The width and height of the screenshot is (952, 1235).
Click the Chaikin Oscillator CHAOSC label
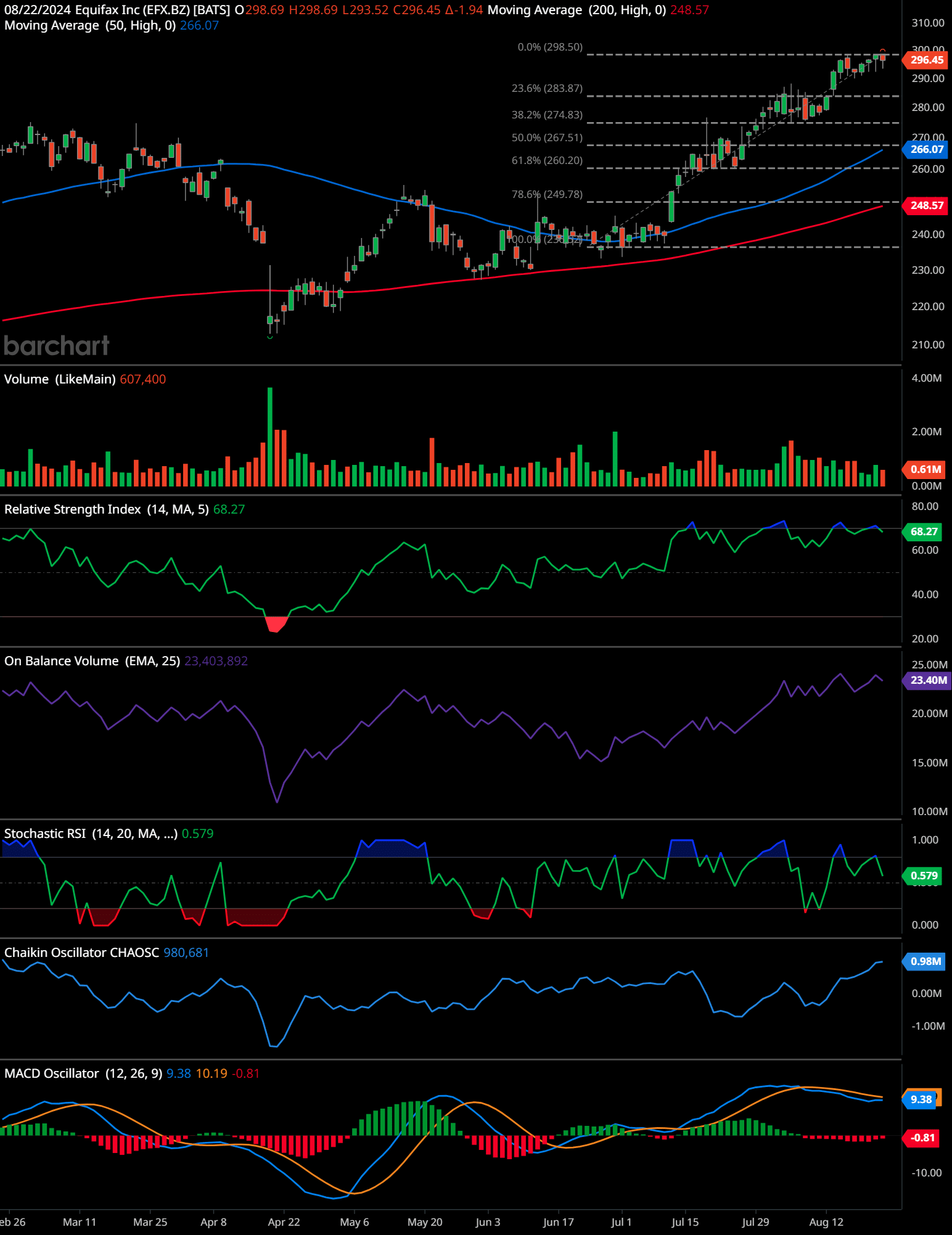(x=81, y=953)
